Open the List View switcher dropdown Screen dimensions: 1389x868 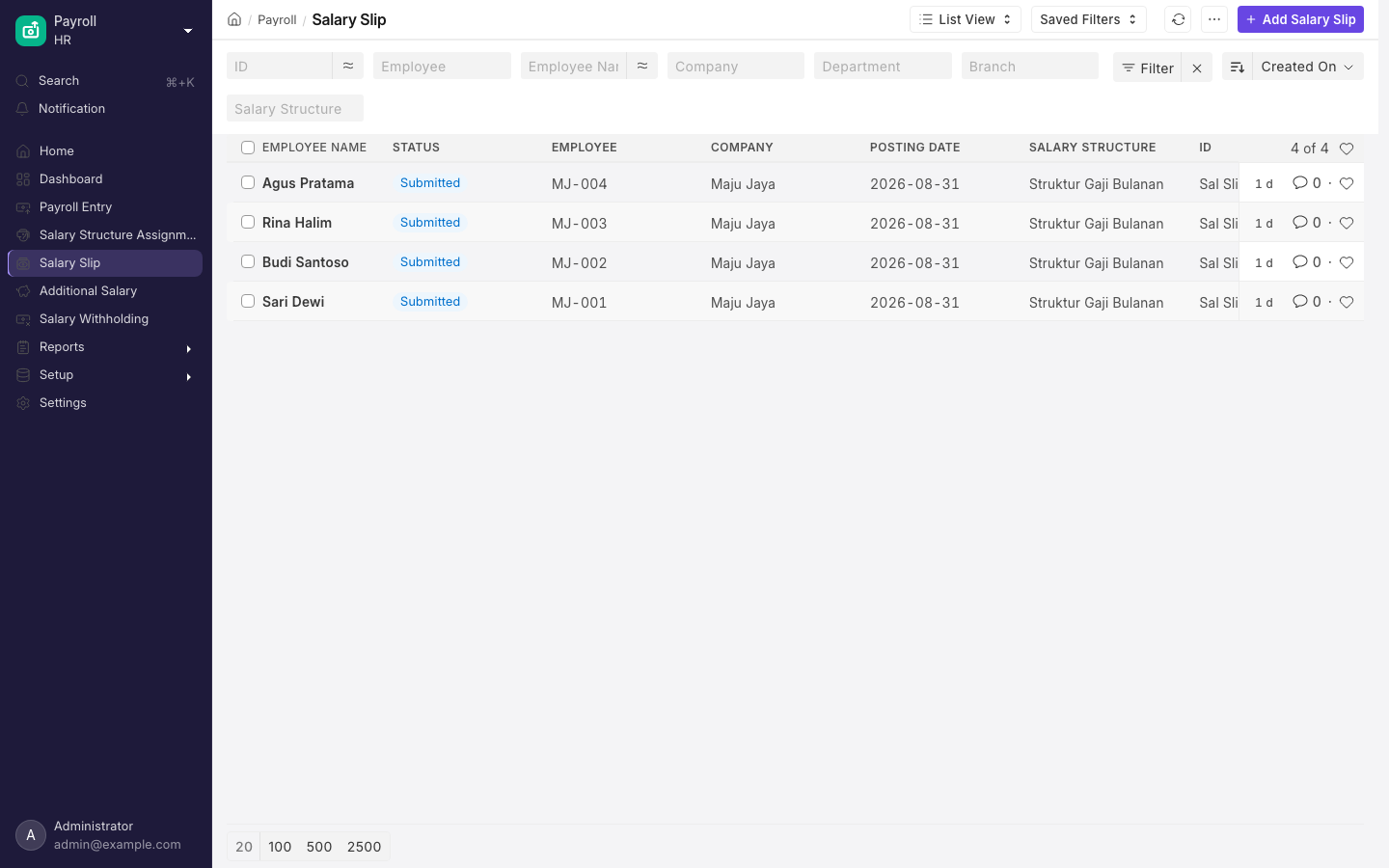tap(966, 19)
